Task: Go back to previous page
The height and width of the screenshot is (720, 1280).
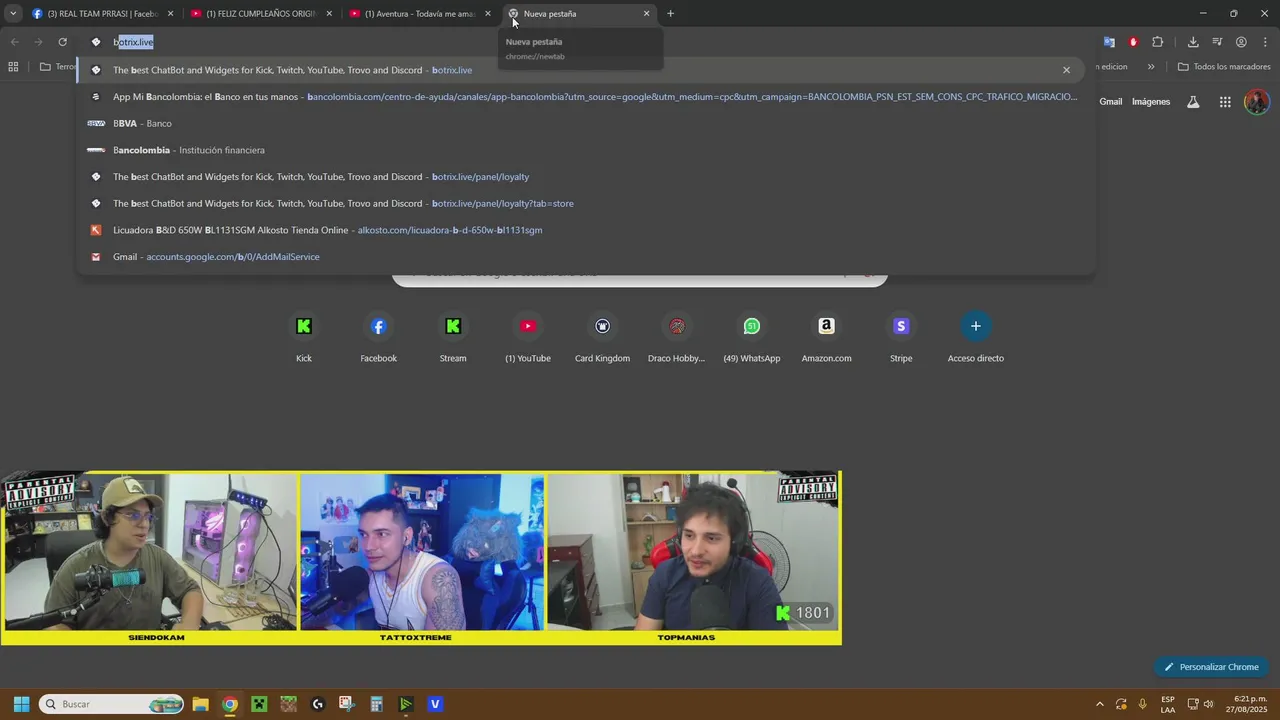Action: coord(14,42)
